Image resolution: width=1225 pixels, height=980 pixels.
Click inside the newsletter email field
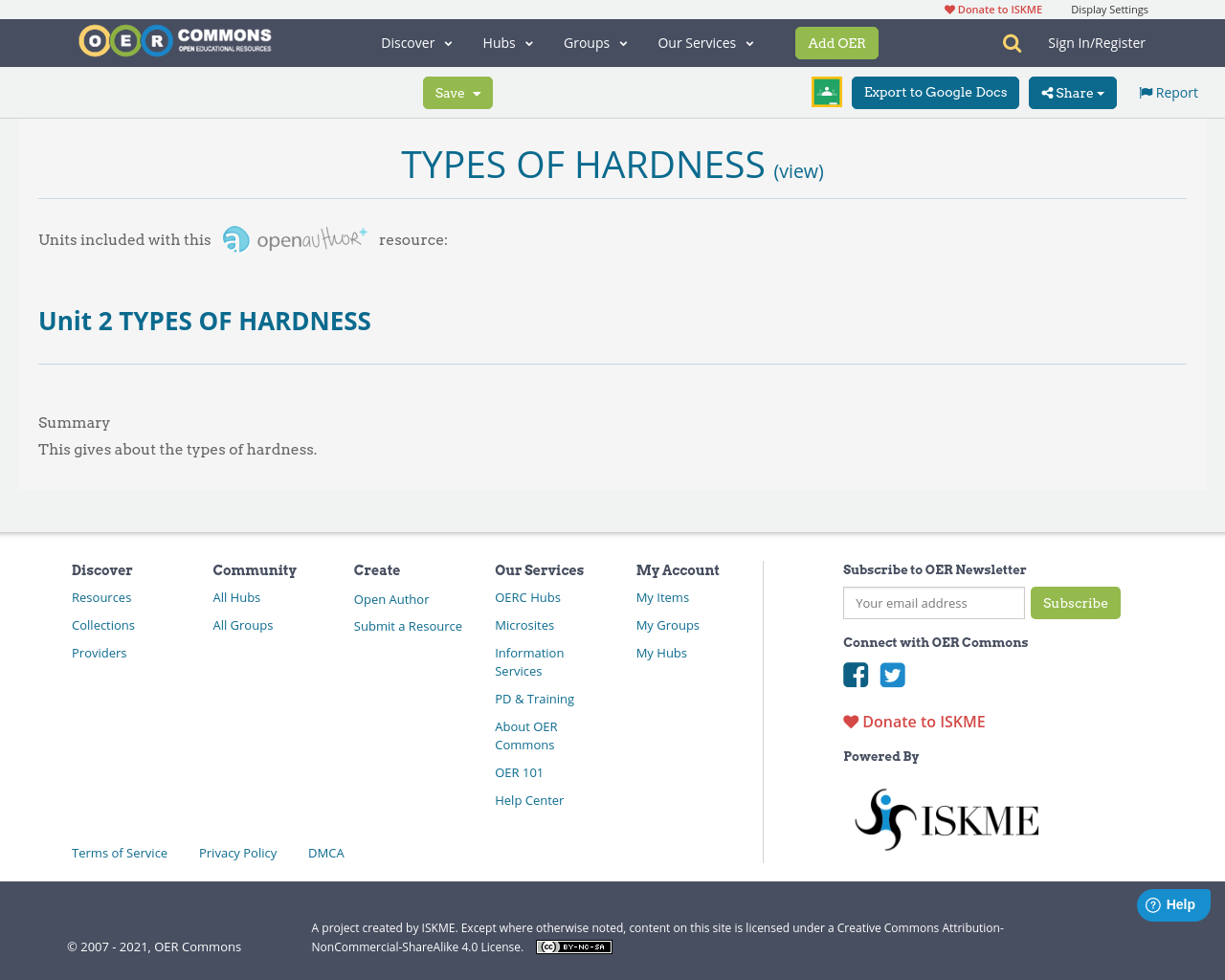point(933,603)
